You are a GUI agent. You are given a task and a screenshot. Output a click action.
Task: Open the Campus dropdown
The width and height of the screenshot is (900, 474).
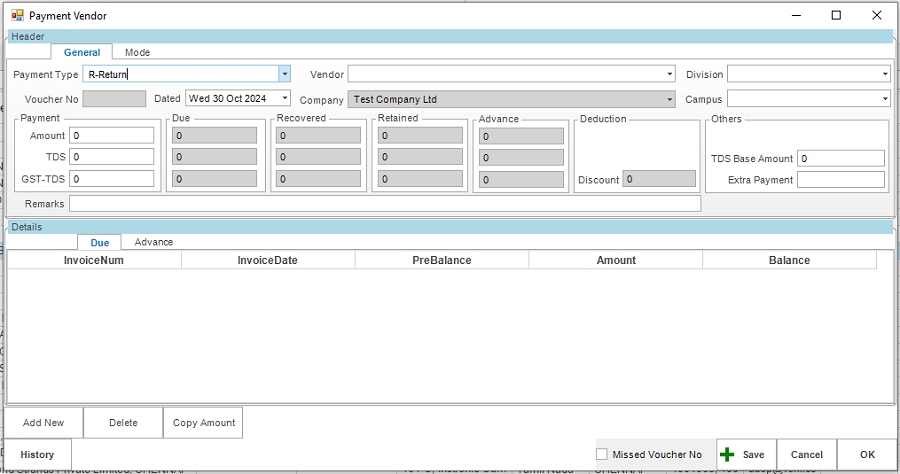tap(885, 99)
